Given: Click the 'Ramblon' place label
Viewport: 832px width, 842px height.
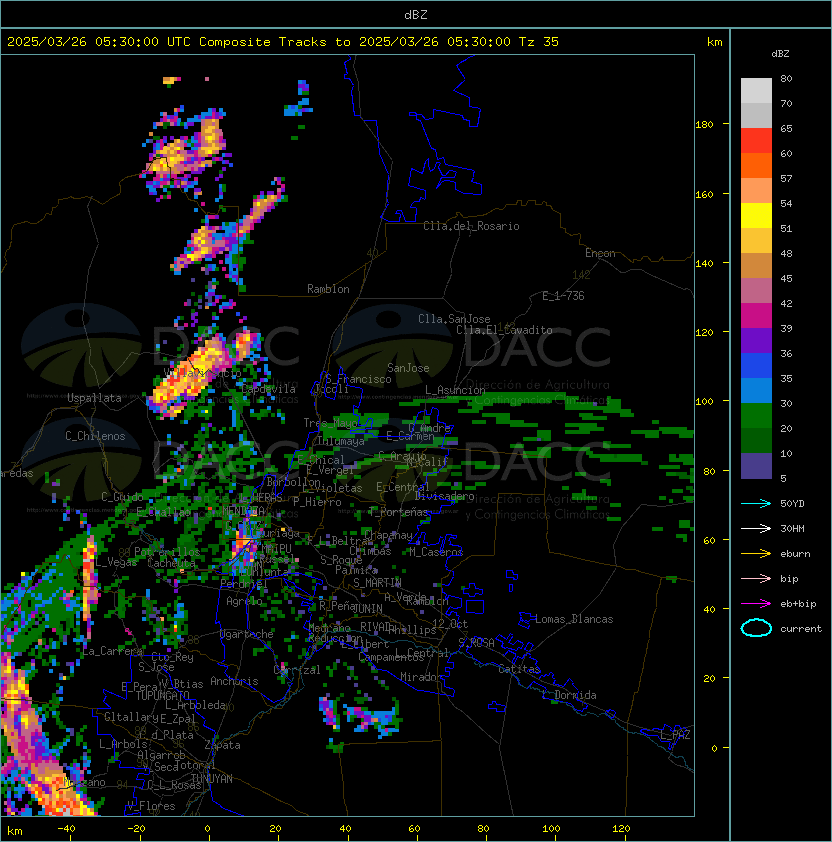Looking at the screenshot, I should click(x=328, y=289).
